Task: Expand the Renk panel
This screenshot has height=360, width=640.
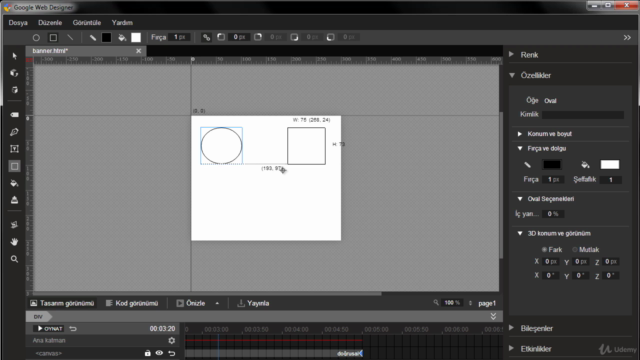Action: [x=511, y=54]
